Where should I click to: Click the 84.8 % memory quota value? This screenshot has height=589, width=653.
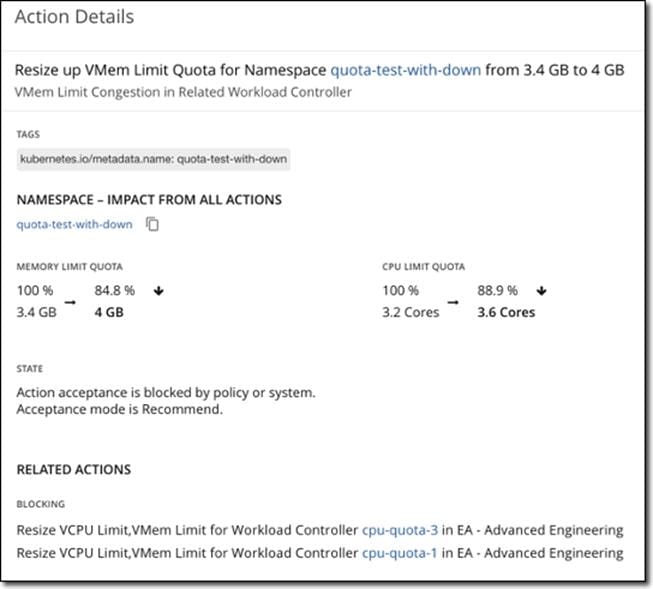tap(115, 290)
